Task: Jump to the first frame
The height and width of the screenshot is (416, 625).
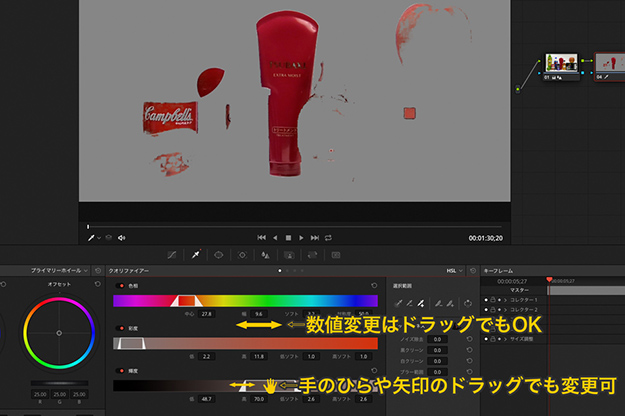Action: coord(261,238)
